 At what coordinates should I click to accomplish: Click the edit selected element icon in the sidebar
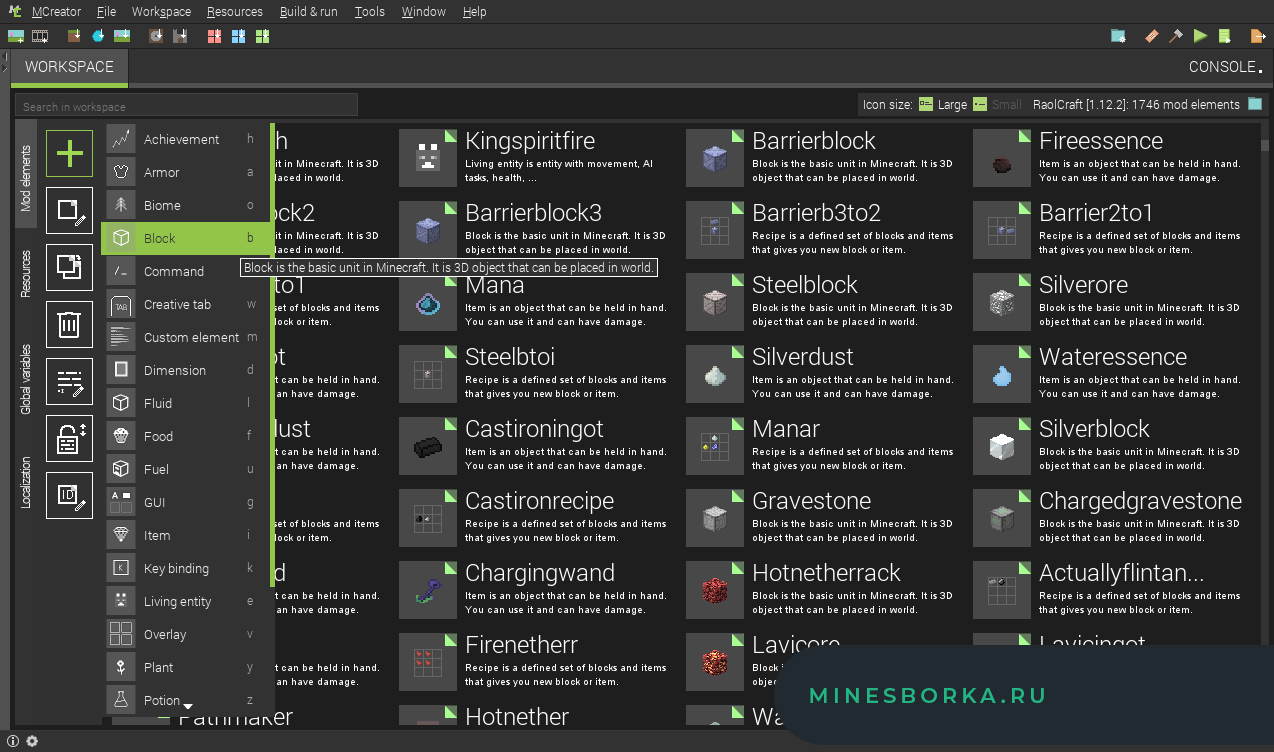[x=69, y=211]
